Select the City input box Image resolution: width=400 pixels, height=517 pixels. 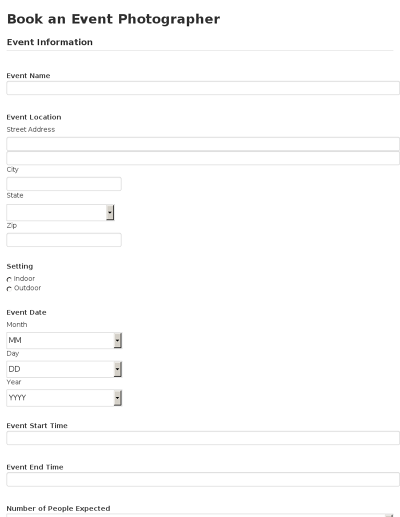pyautogui.click(x=64, y=184)
